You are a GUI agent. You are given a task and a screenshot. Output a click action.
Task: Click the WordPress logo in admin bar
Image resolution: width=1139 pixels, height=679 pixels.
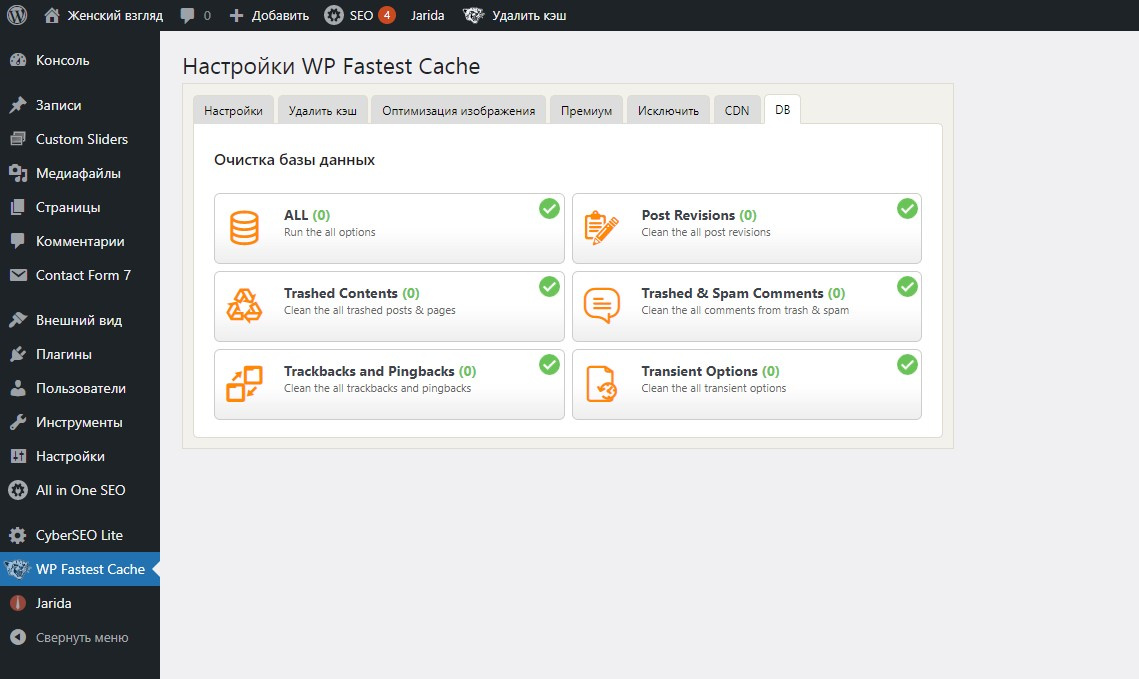[x=17, y=15]
